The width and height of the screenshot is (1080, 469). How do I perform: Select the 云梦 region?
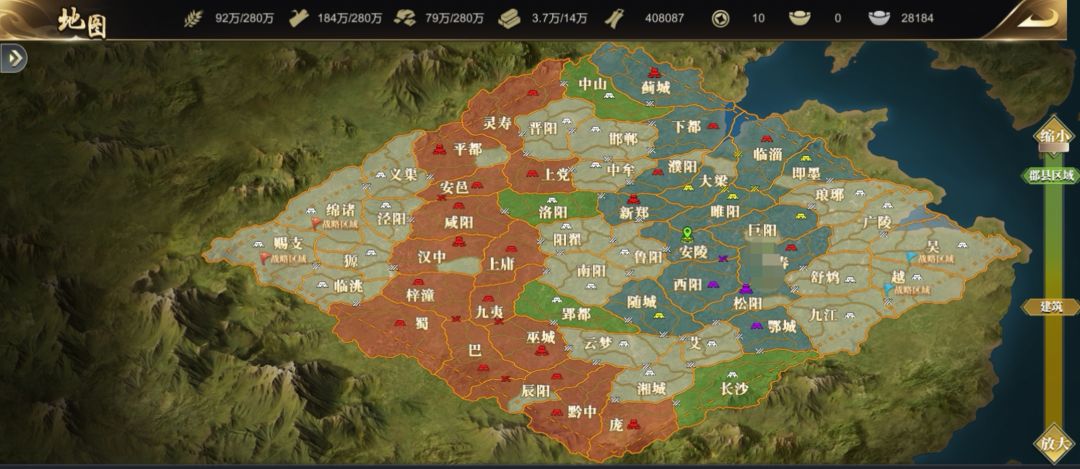tap(597, 344)
